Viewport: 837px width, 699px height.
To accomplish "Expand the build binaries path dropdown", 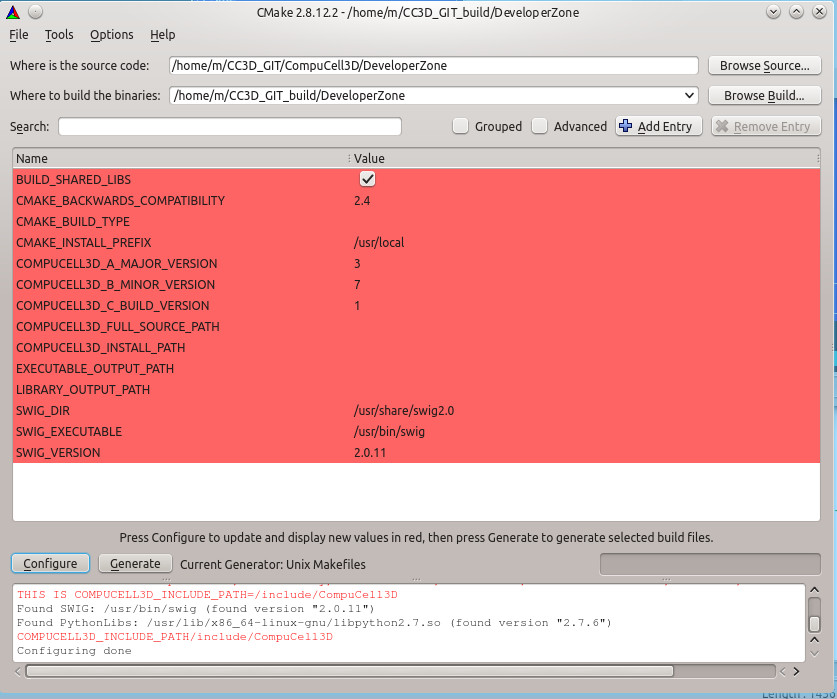I will pos(689,96).
